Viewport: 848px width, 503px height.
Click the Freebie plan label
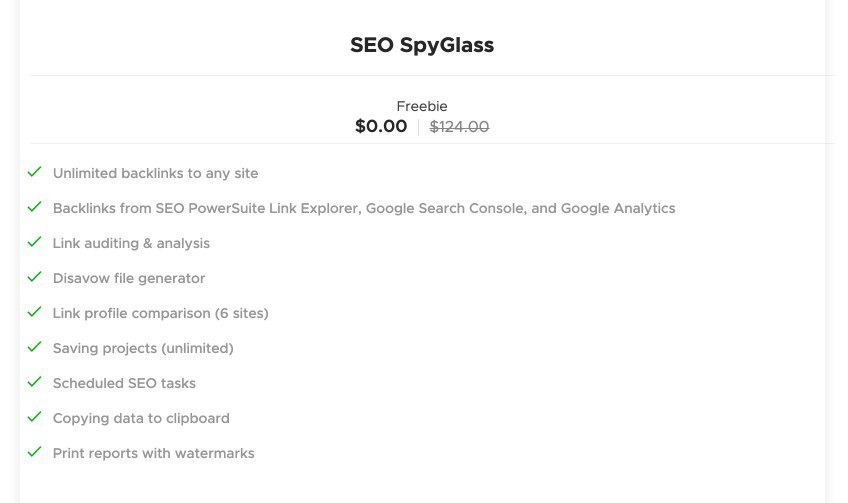[422, 106]
